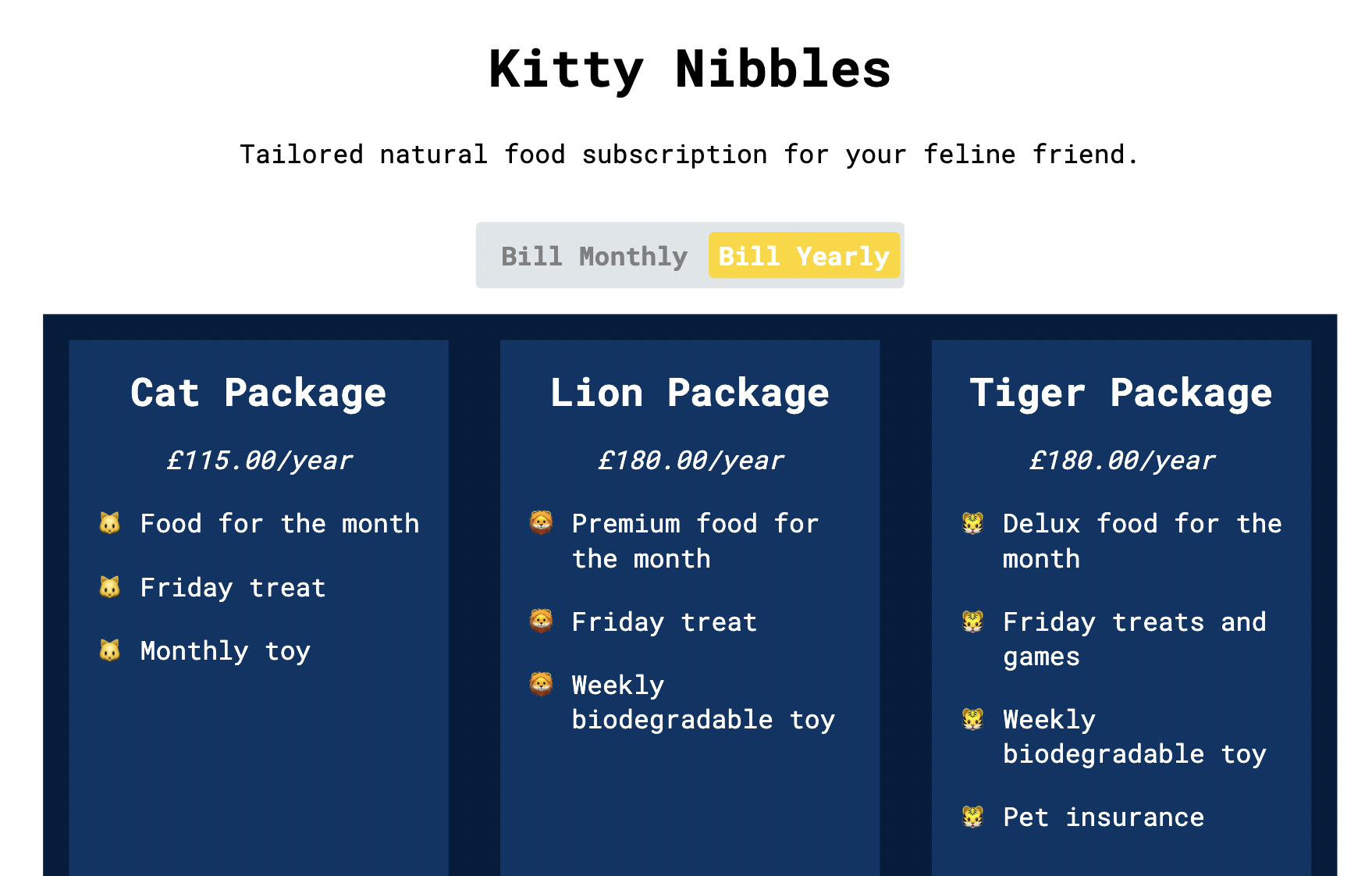1372x876 pixels.
Task: Click the Monthly toy feature text
Action: click(226, 651)
